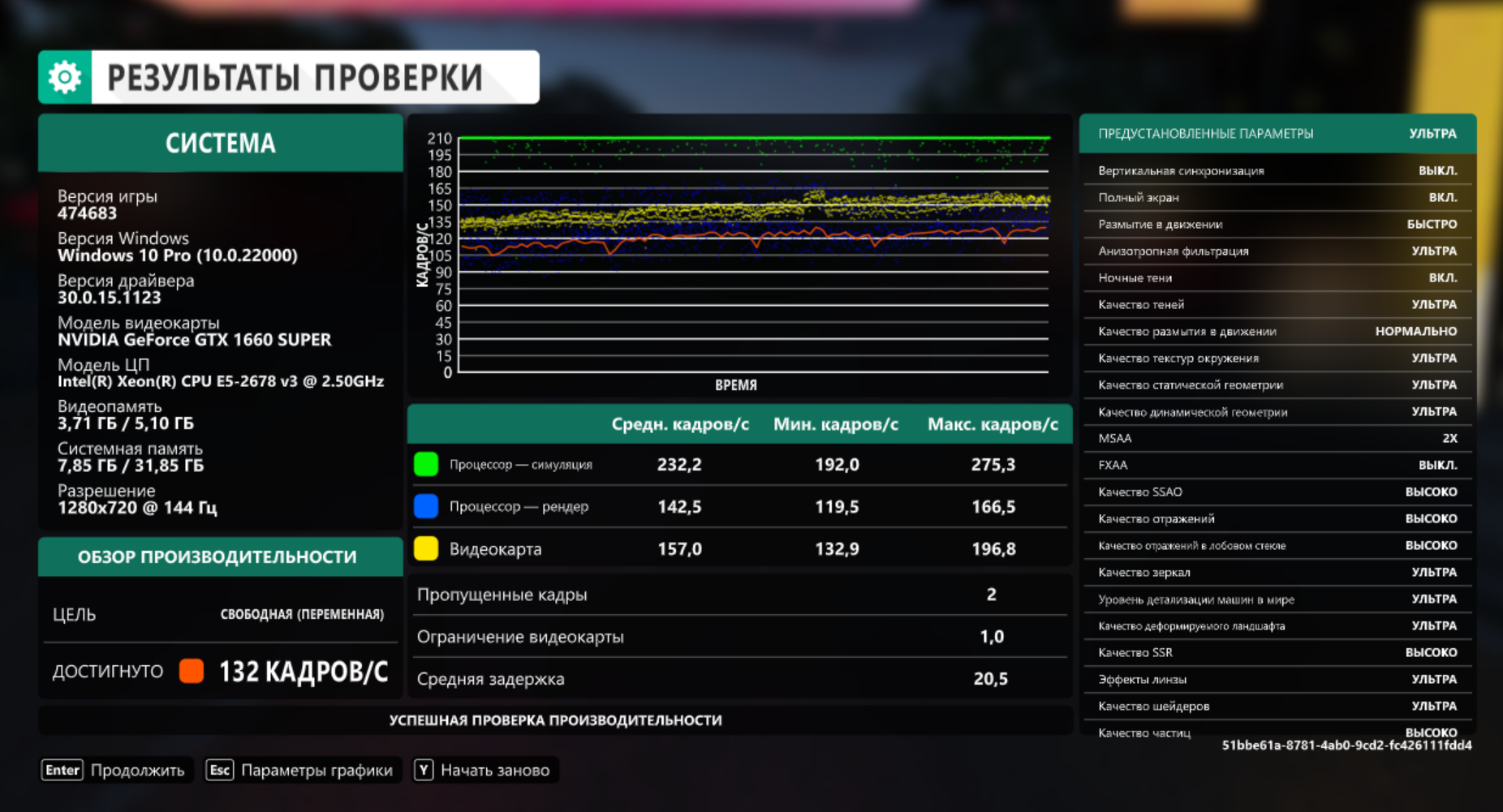Image resolution: width=1503 pixels, height=812 pixels.
Task: Click Качество SSAO ВЫСОКО row
Action: tap(1277, 492)
